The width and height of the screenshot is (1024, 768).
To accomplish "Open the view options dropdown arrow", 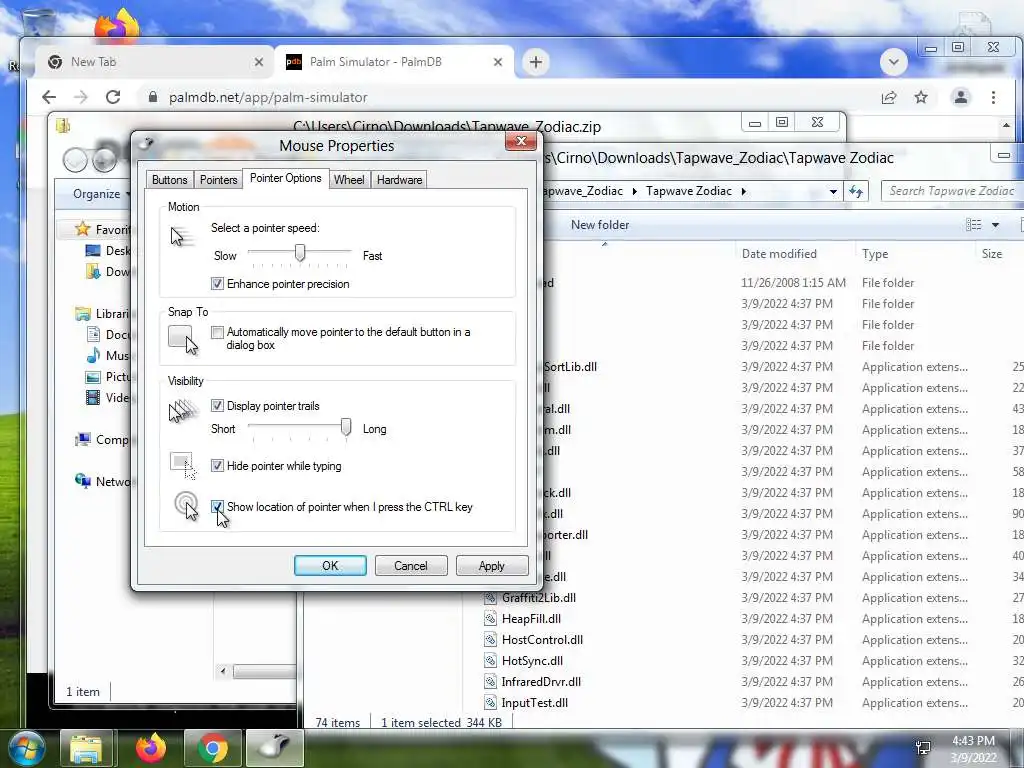I will 995,225.
